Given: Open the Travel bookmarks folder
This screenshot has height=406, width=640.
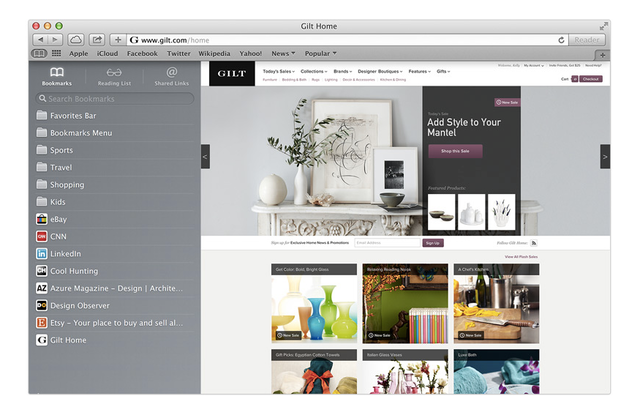Looking at the screenshot, I should pos(61,167).
